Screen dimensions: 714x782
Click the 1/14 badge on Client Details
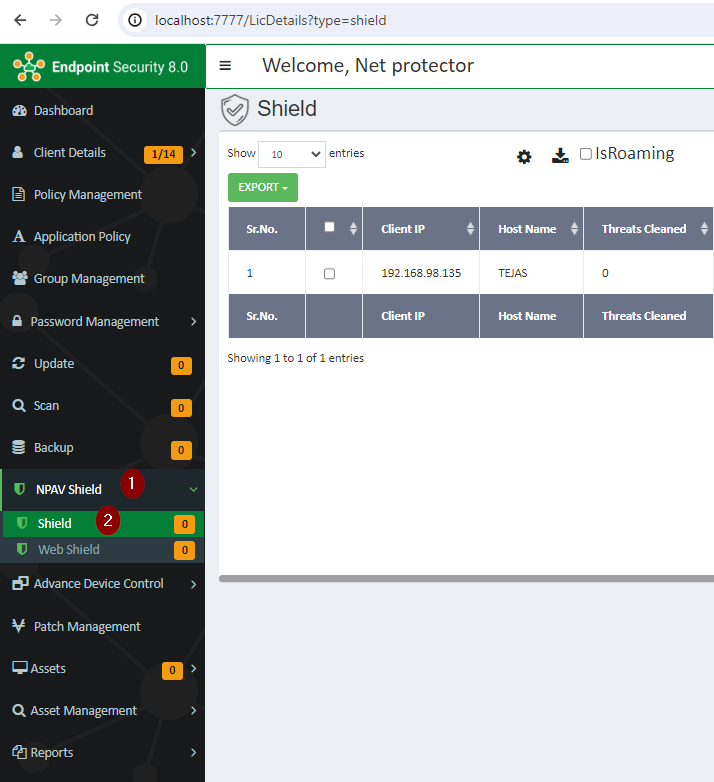tap(164, 154)
